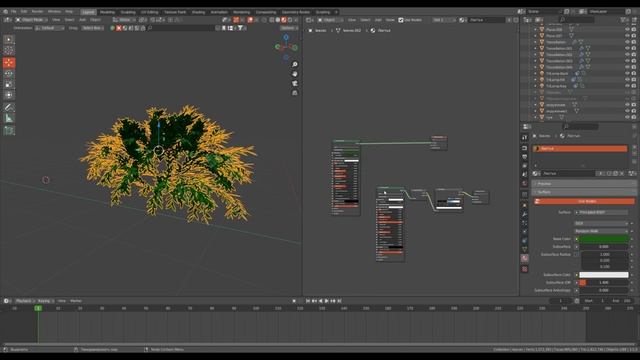Open the Slot 1 dropdown in node editor
This screenshot has height=360, width=640.
tap(444, 20)
